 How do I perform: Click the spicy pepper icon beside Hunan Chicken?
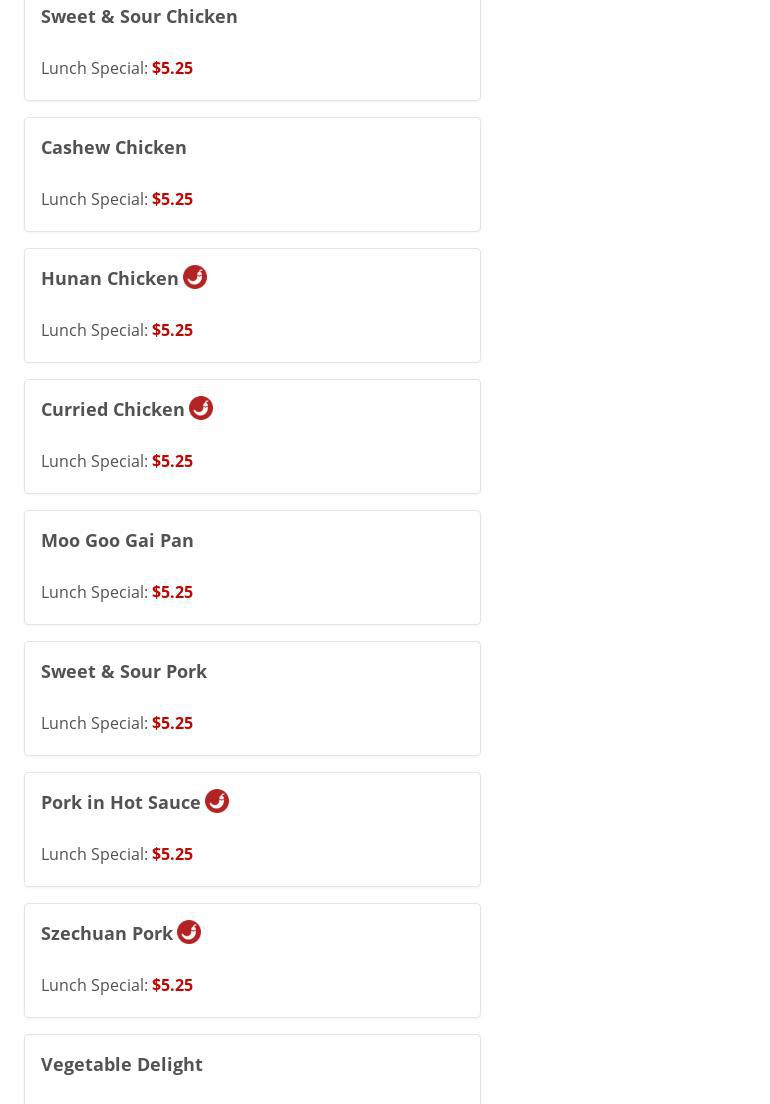click(x=195, y=277)
